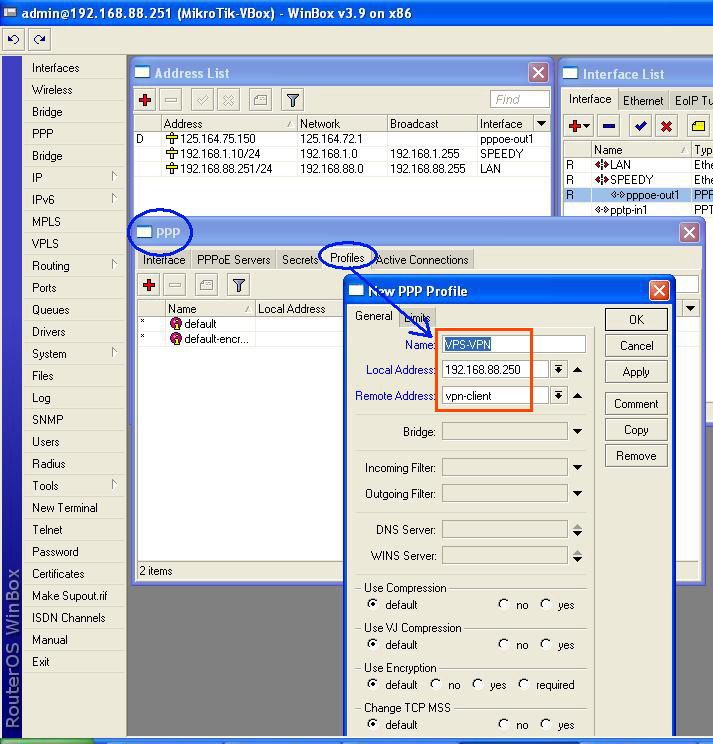Screen dimensions: 713x744
Task: Click red X disable in Interface List
Action: (666, 126)
